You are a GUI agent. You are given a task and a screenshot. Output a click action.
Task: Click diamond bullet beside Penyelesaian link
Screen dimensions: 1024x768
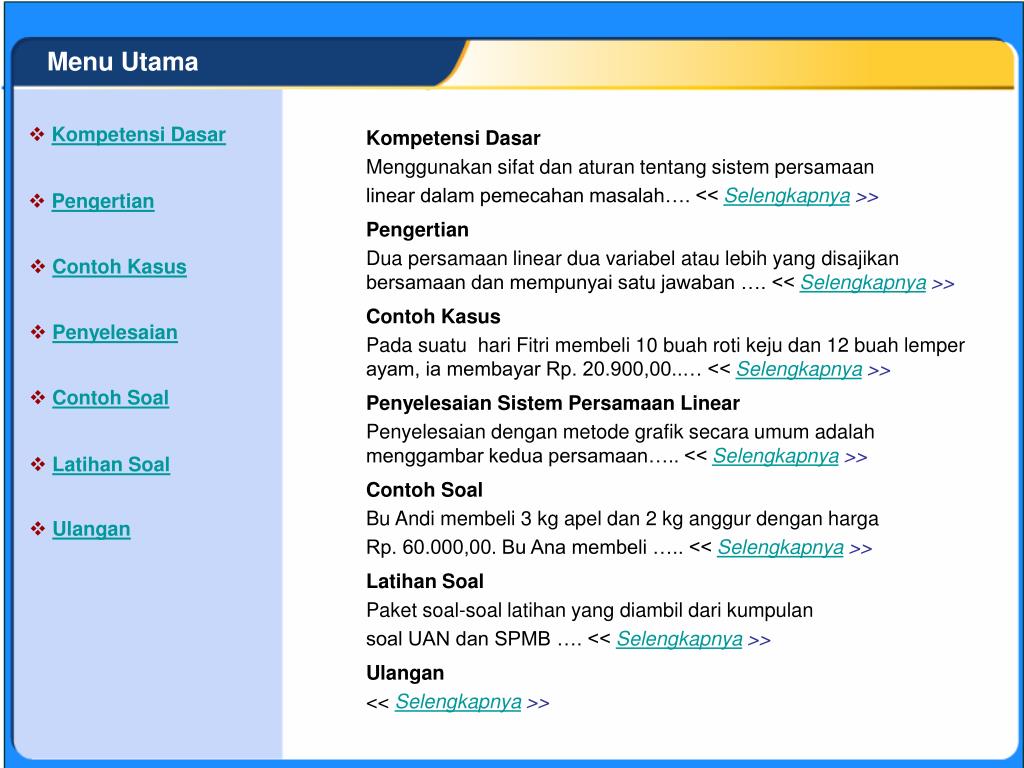[37, 332]
